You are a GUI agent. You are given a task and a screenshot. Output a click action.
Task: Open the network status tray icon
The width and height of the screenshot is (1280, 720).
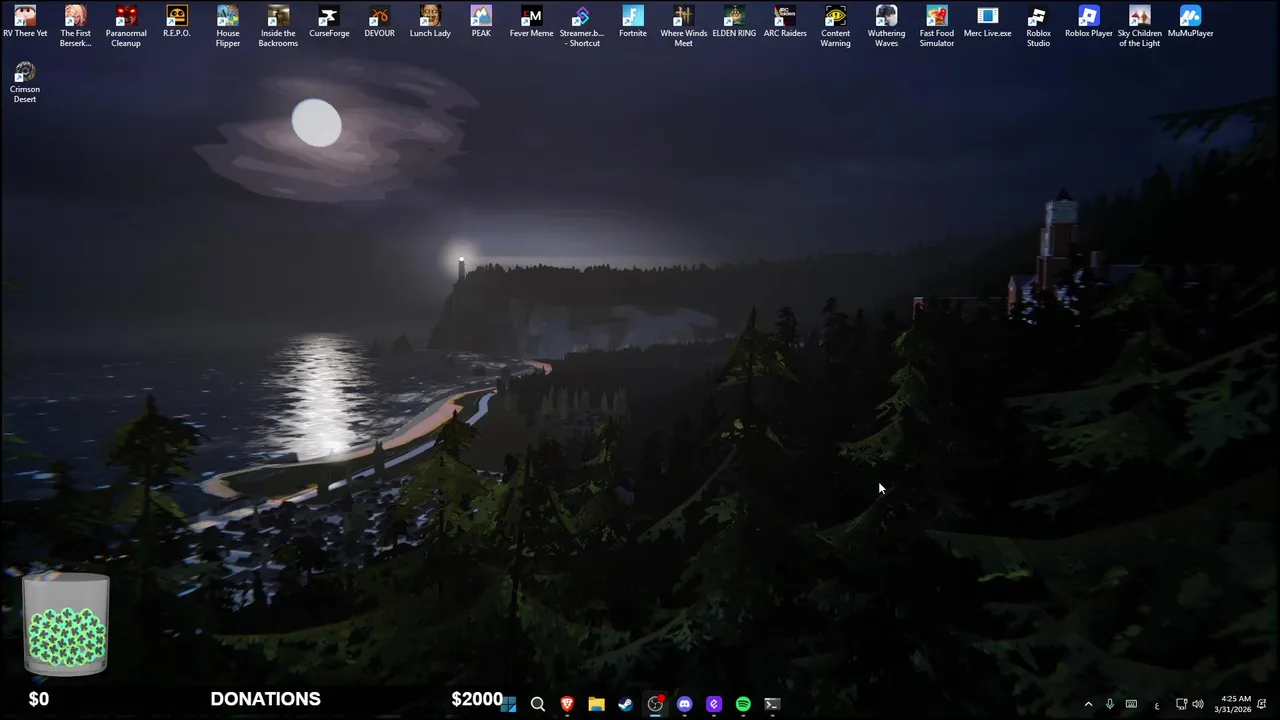[1181, 704]
